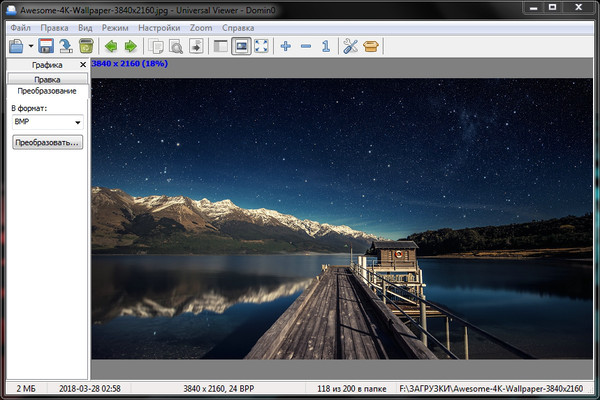Close the Графика side panel
The height and width of the screenshot is (400, 600).
(x=83, y=64)
